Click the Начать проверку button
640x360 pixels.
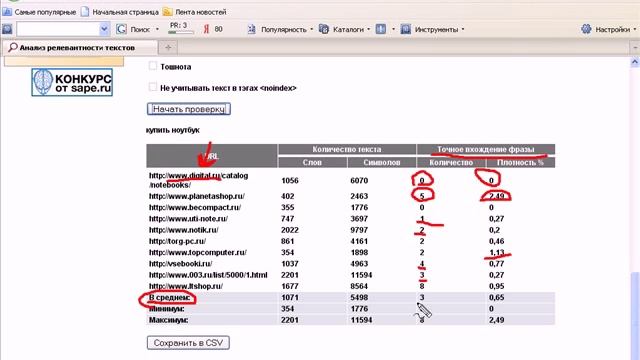point(189,109)
